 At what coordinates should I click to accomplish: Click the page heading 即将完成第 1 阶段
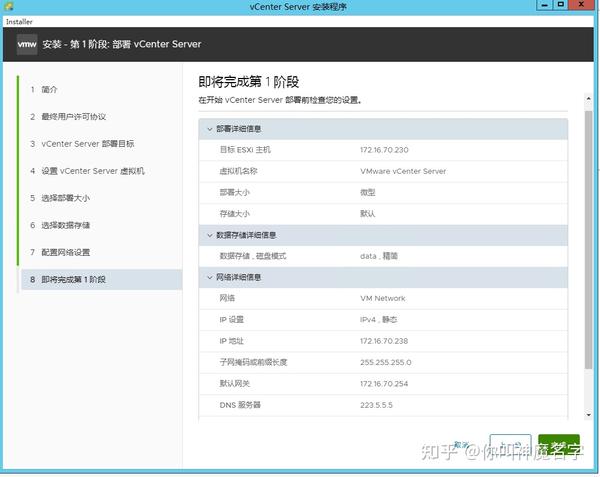249,82
